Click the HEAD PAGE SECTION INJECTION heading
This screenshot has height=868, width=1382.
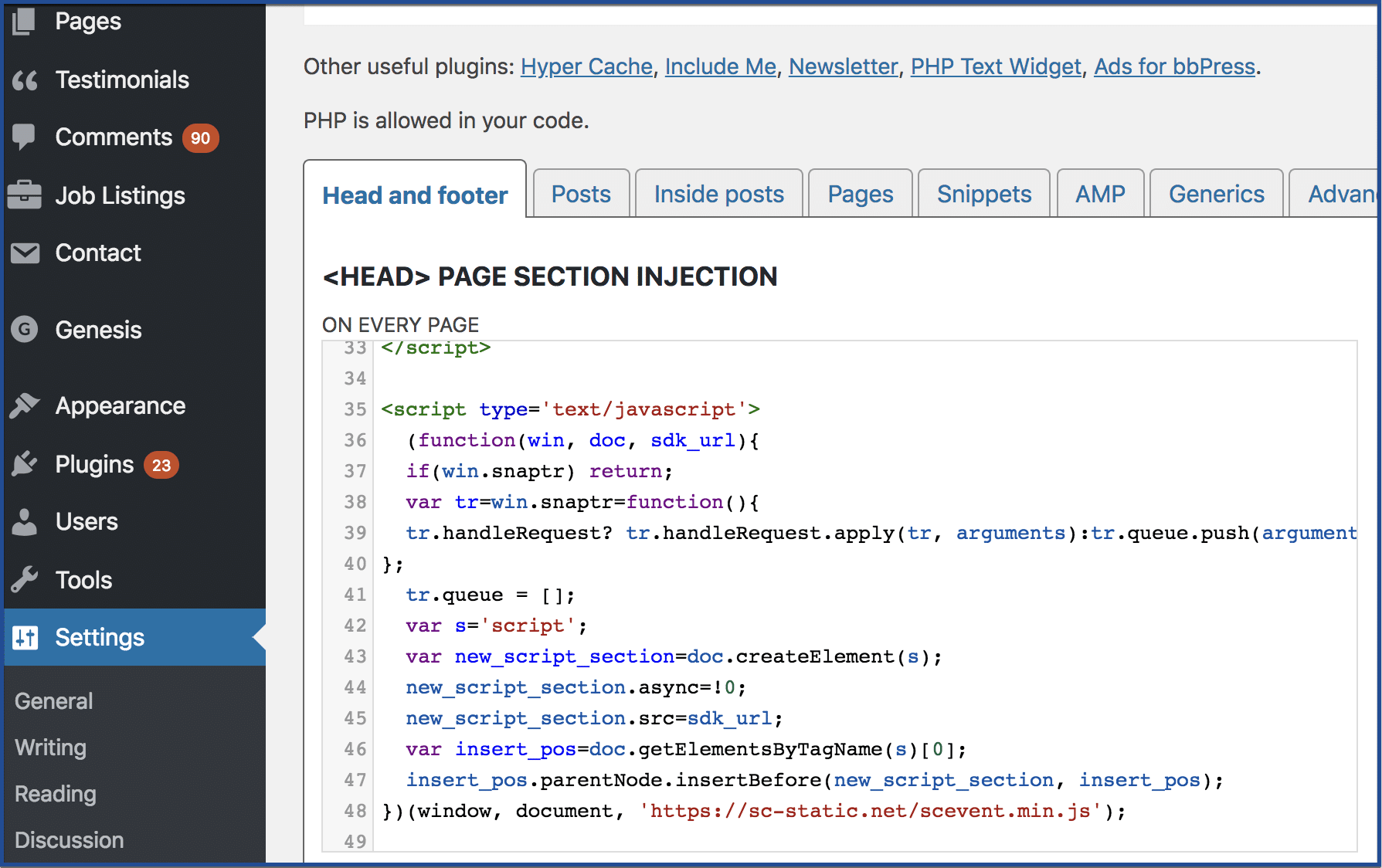tap(550, 276)
